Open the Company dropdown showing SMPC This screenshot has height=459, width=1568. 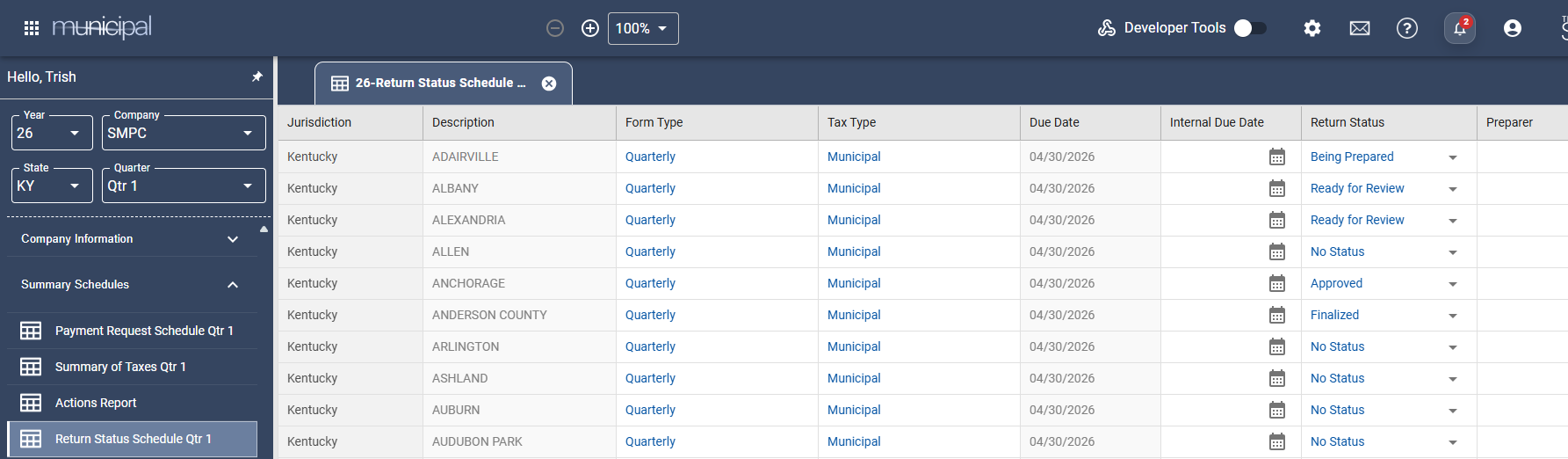pyautogui.click(x=184, y=133)
